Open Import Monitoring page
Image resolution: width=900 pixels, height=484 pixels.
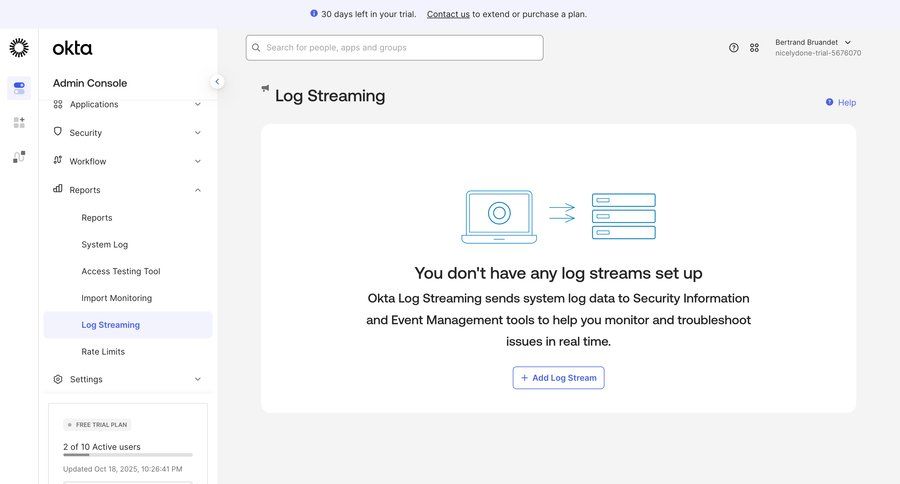pos(117,298)
